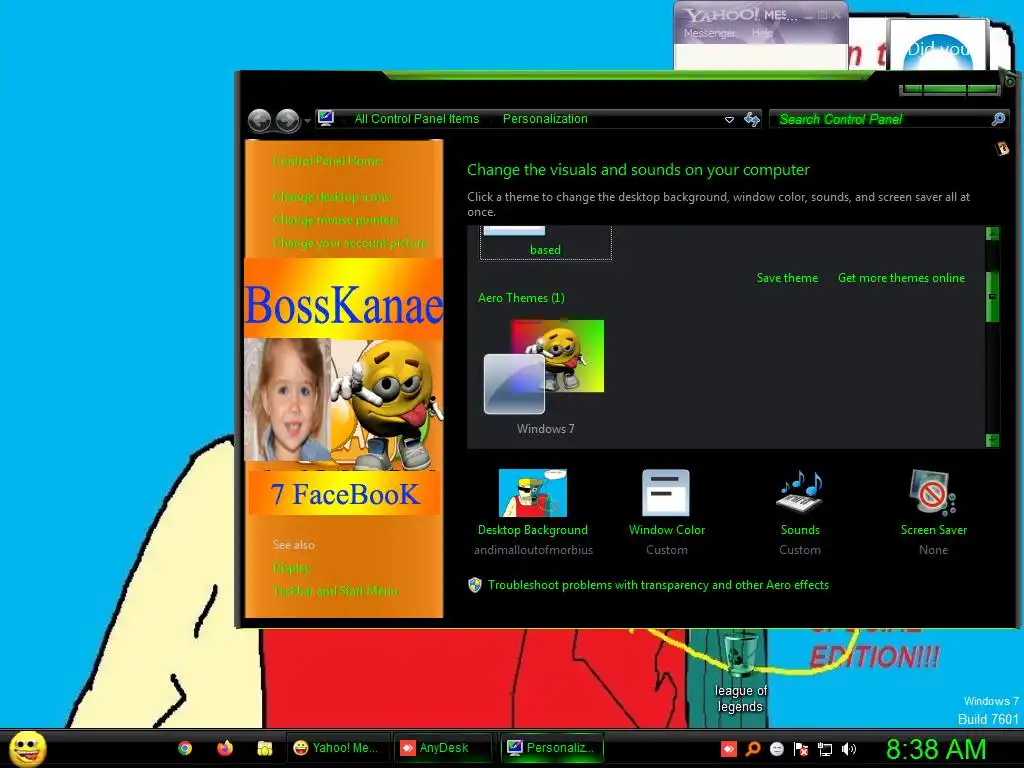Open Desktop Background settings icon
This screenshot has width=1024, height=768.
point(533,493)
